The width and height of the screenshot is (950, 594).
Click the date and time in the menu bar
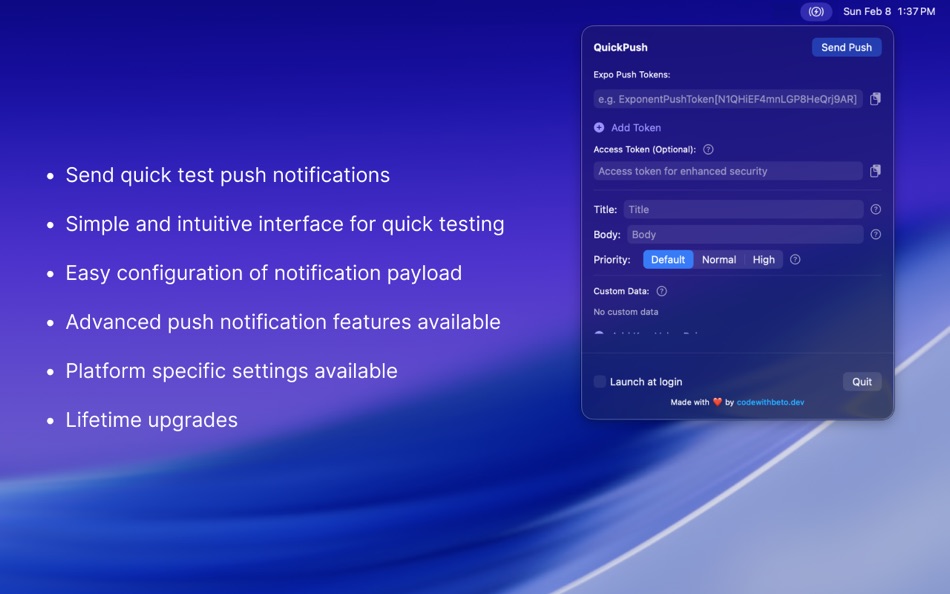point(889,11)
